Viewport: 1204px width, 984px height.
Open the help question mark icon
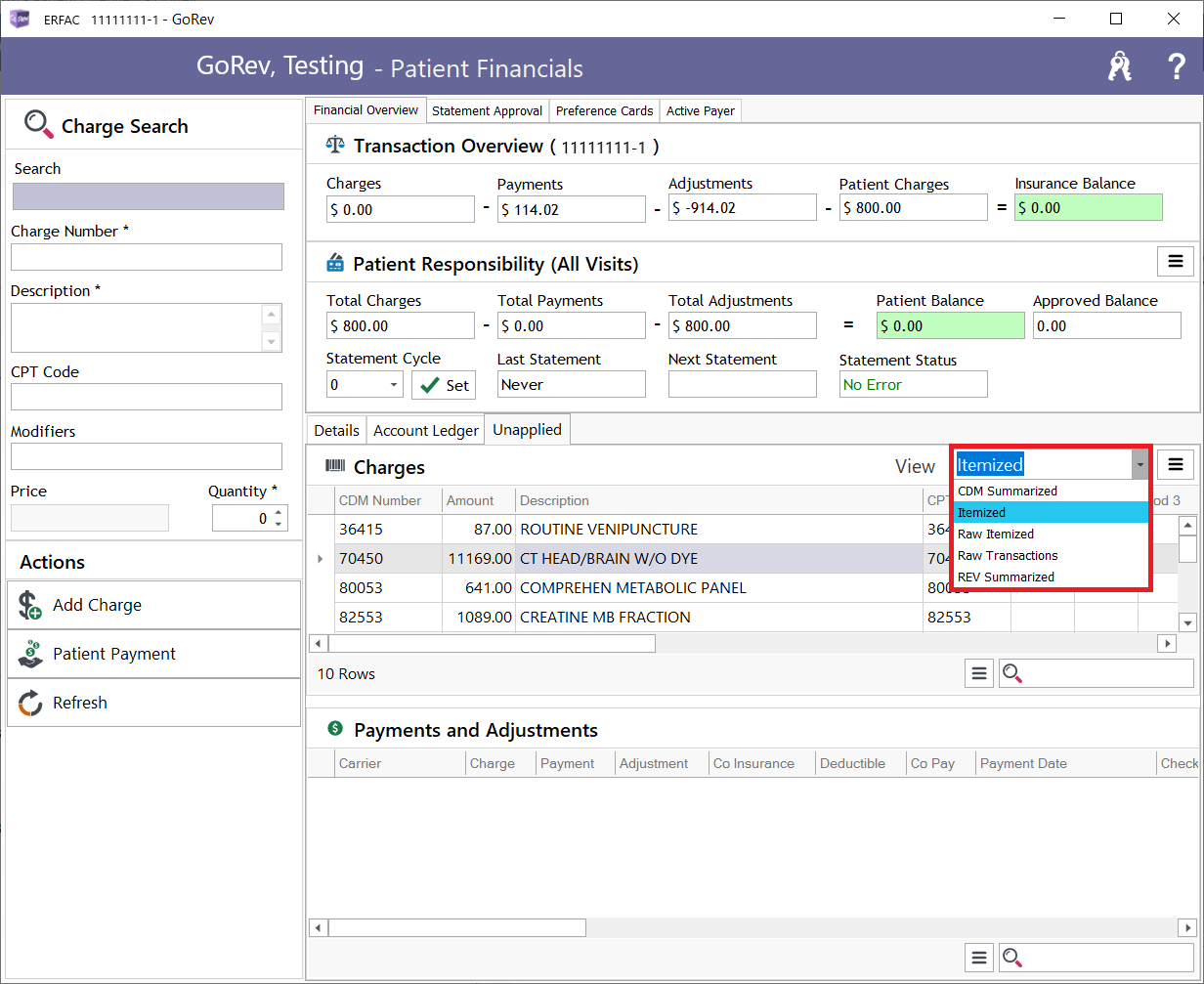[1177, 66]
